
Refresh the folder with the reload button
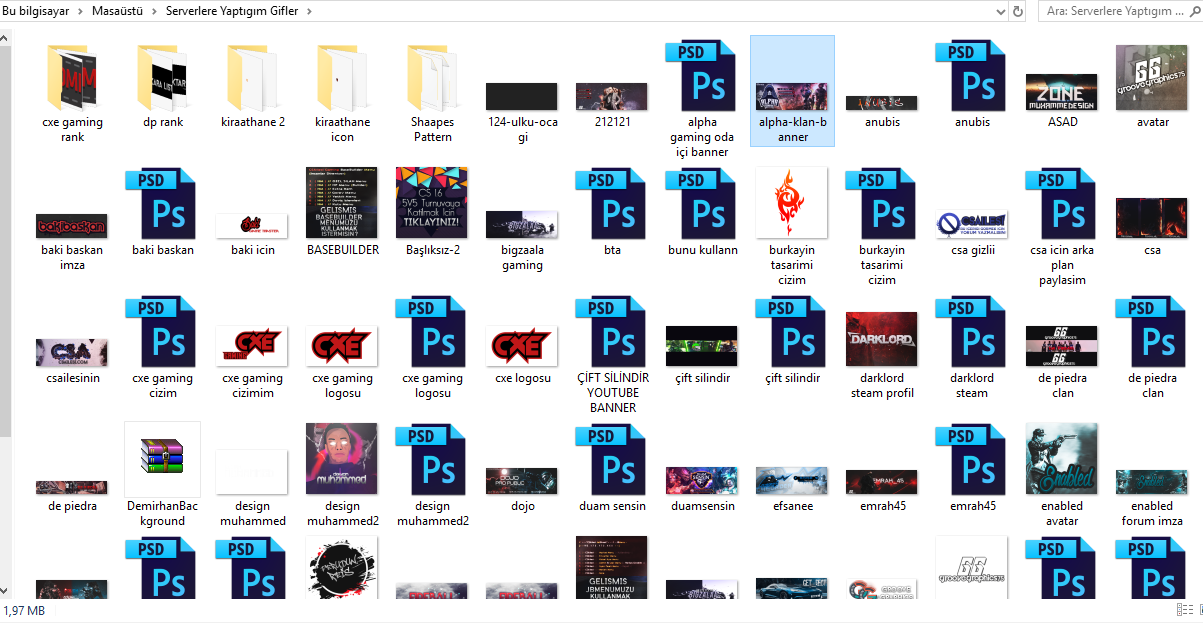click(1018, 11)
